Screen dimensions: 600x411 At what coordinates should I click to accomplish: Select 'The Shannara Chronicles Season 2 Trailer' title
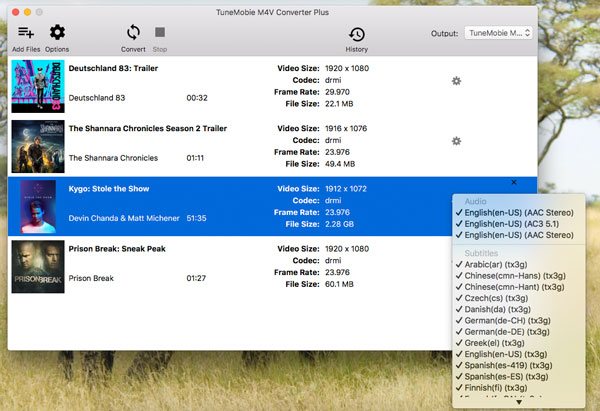click(x=148, y=128)
